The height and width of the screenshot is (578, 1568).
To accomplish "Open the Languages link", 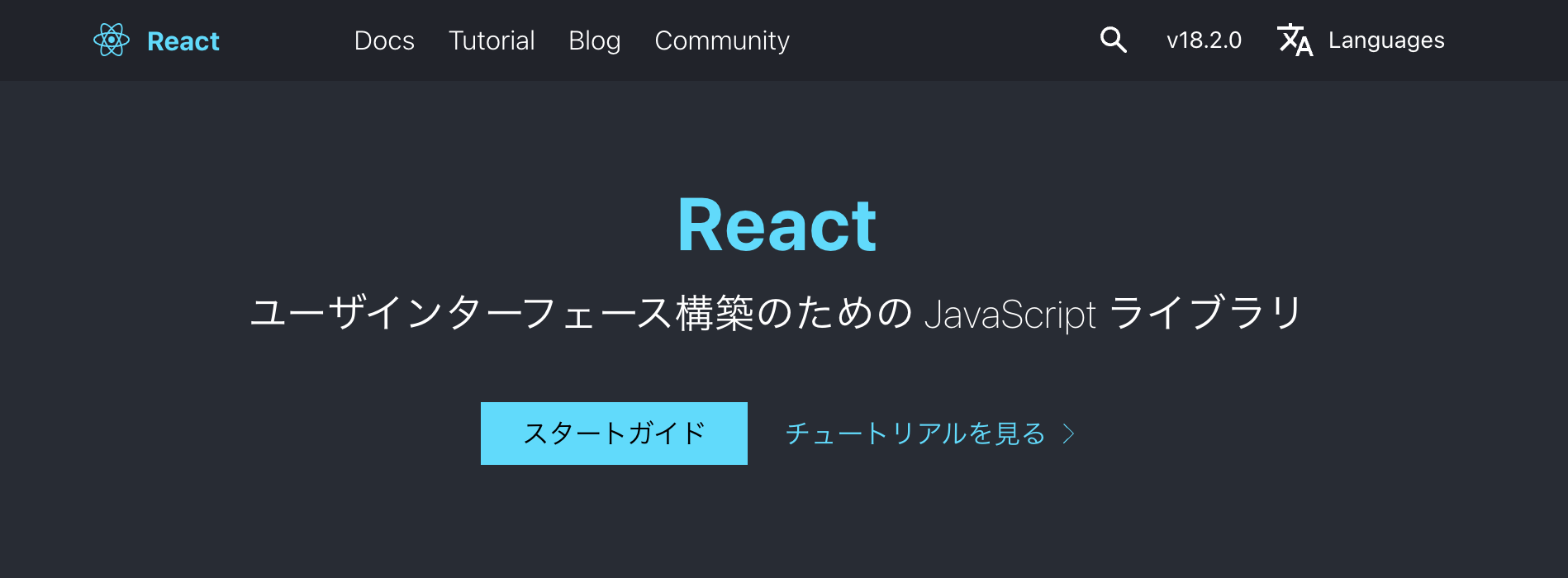I will tap(1386, 40).
